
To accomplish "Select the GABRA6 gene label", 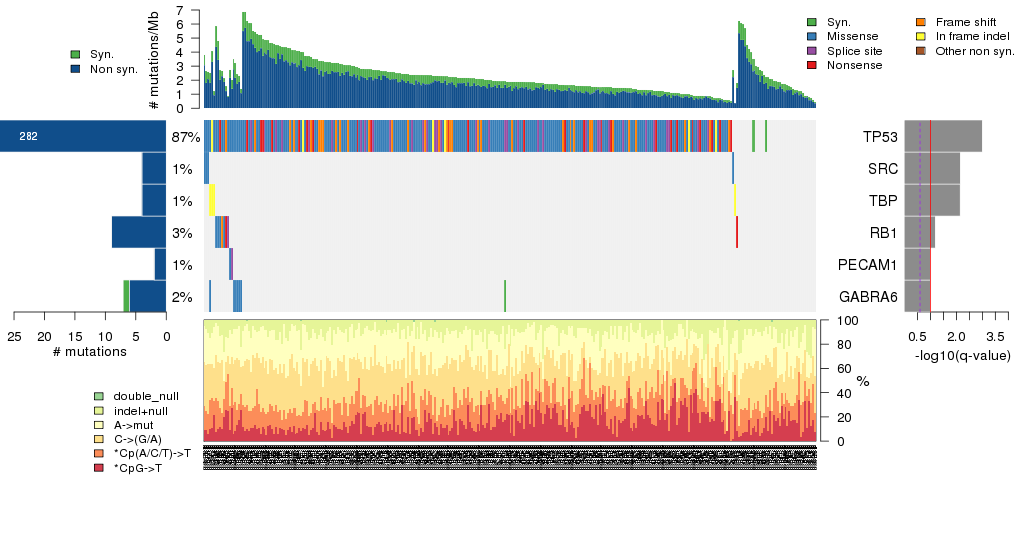I will click(x=868, y=297).
